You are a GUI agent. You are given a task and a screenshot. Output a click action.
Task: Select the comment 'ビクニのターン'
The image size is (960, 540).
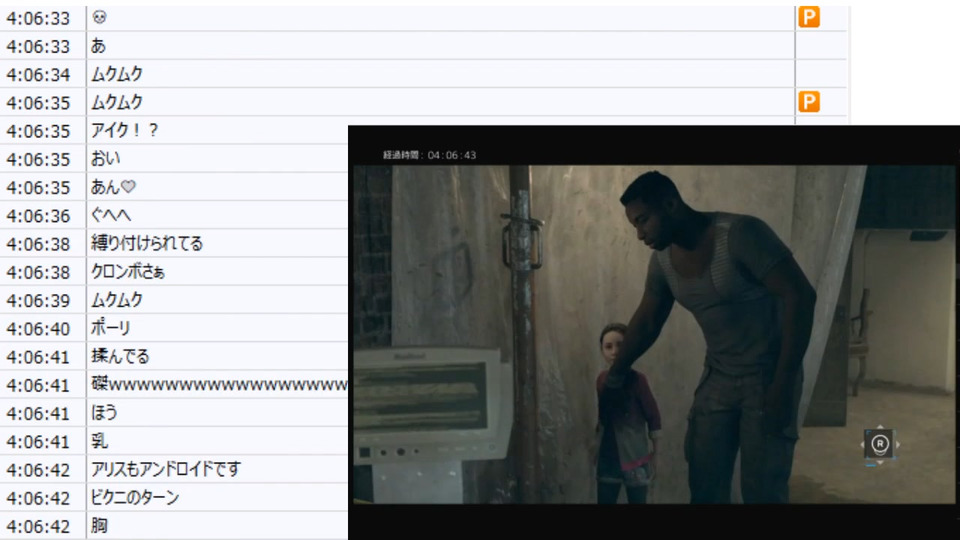pos(135,498)
